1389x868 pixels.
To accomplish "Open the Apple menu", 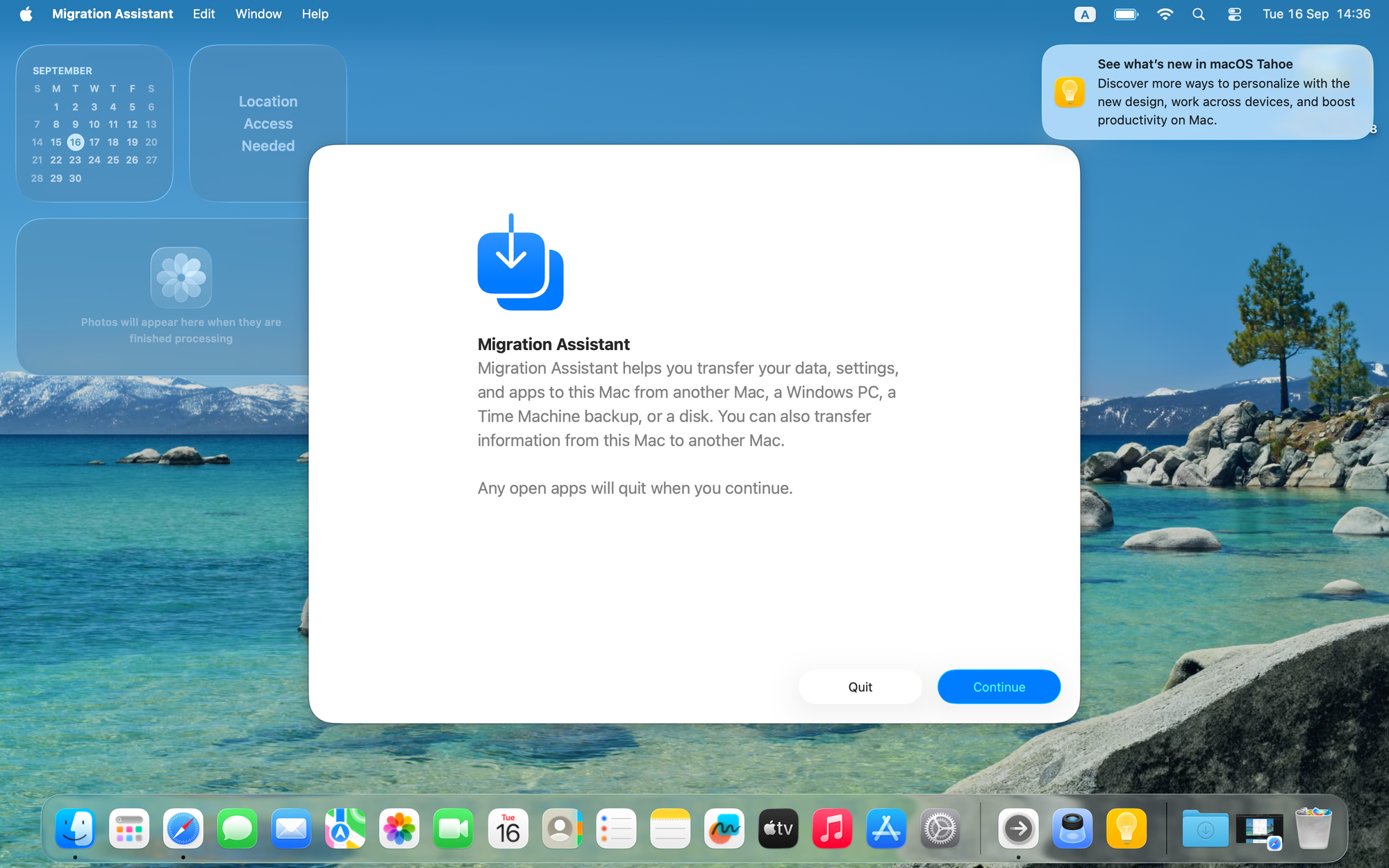I will point(26,14).
